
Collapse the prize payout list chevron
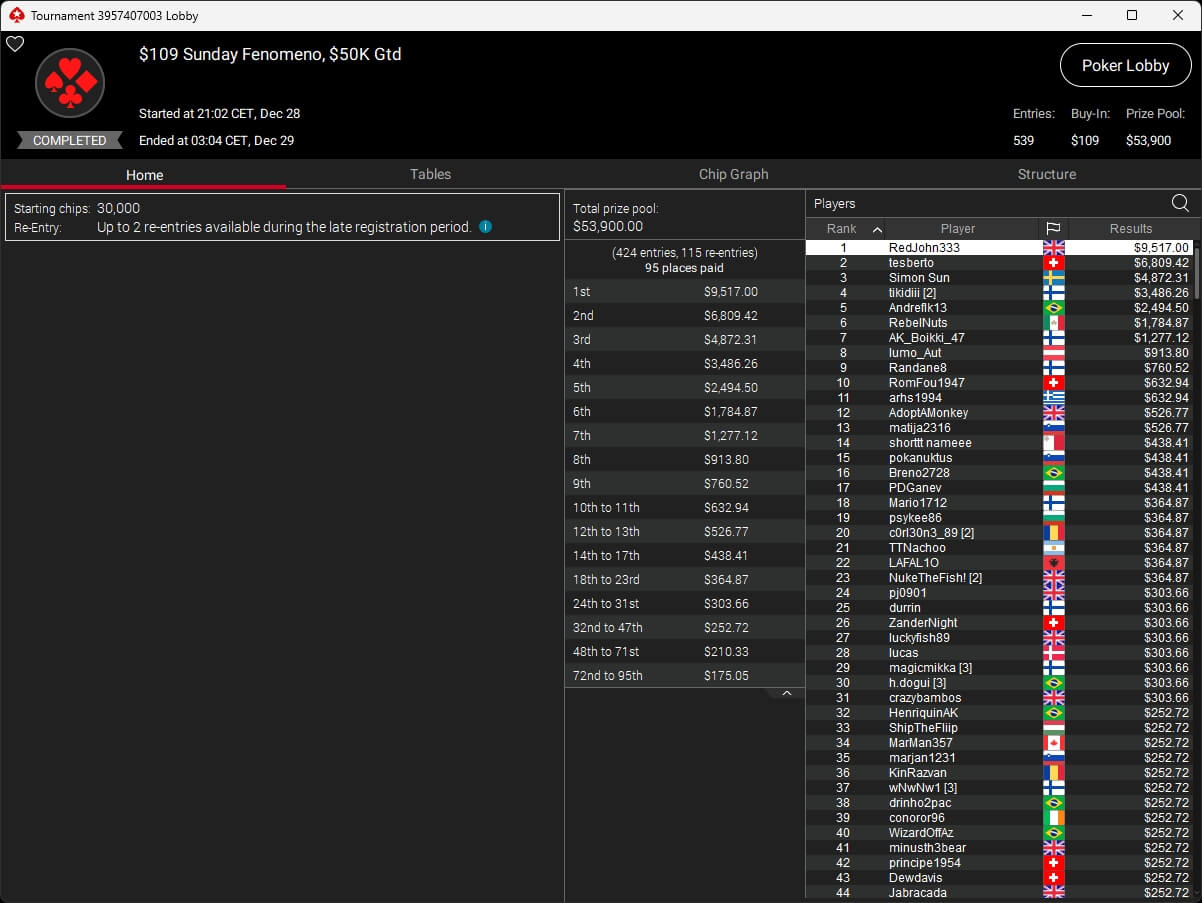click(x=787, y=693)
